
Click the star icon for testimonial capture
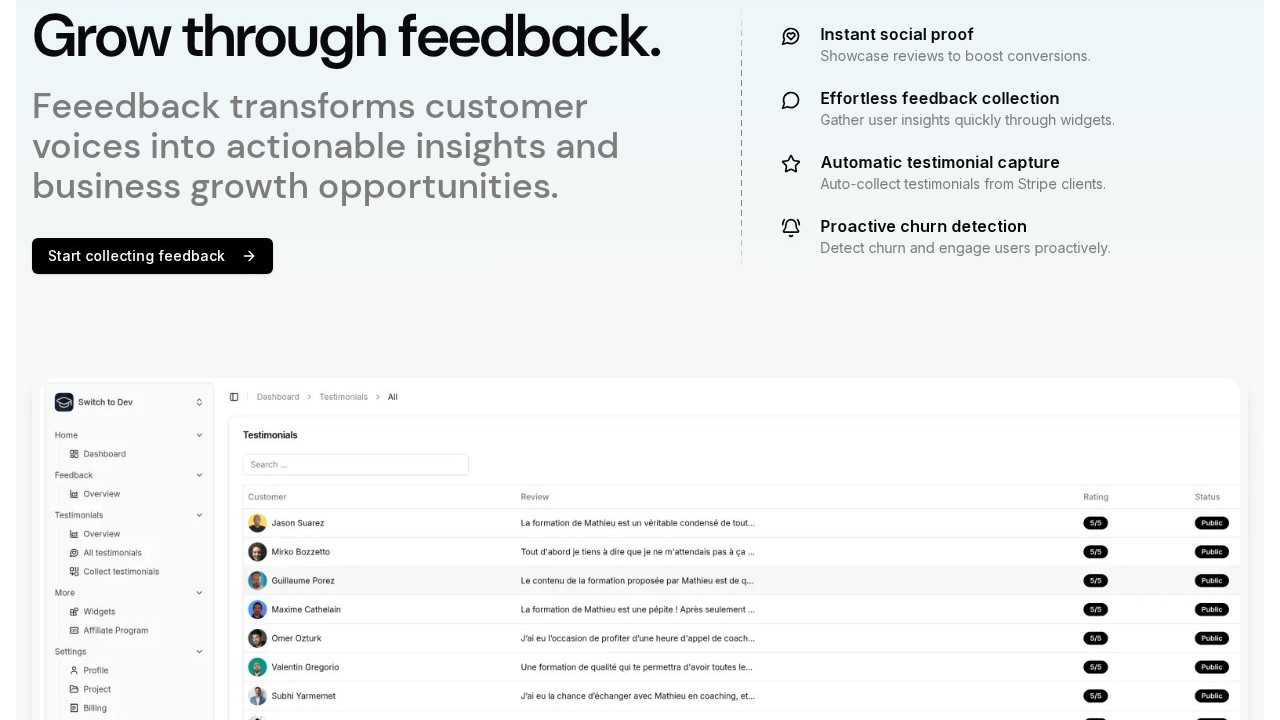790,164
